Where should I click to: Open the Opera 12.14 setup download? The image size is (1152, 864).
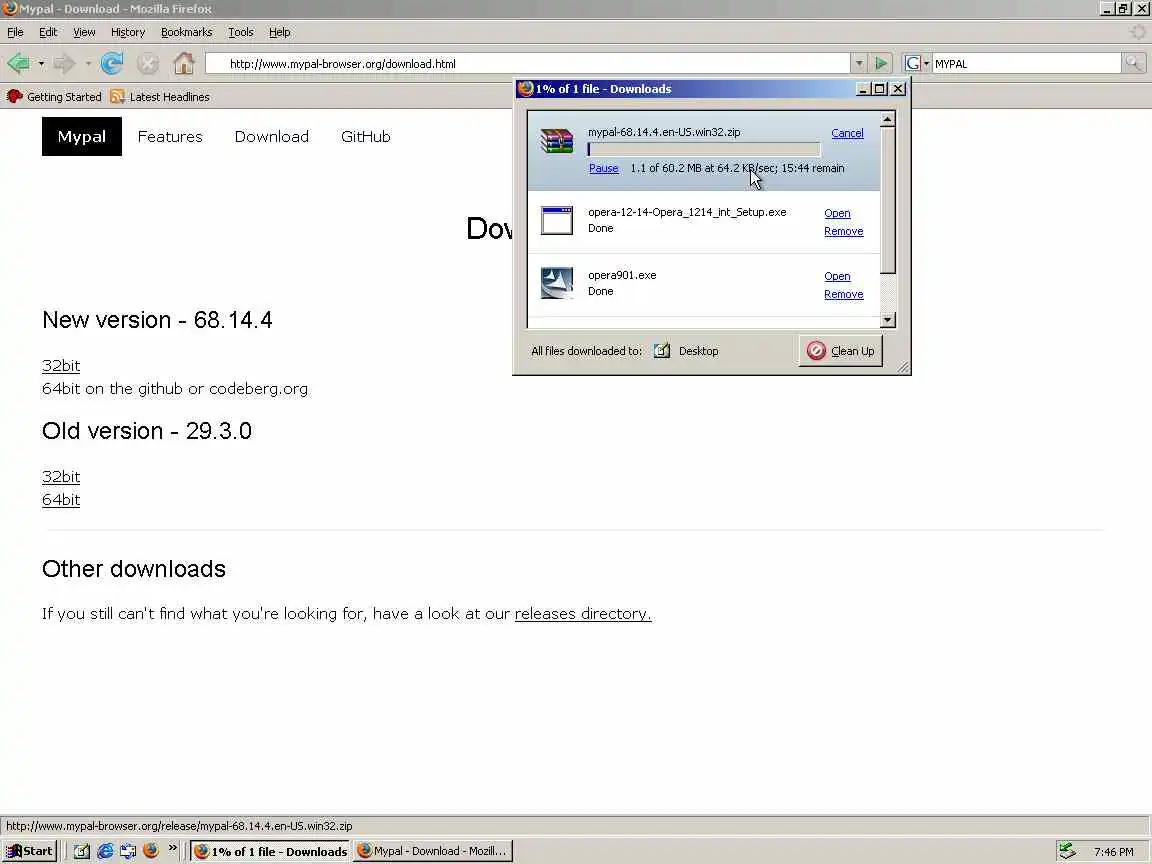[x=837, y=213]
